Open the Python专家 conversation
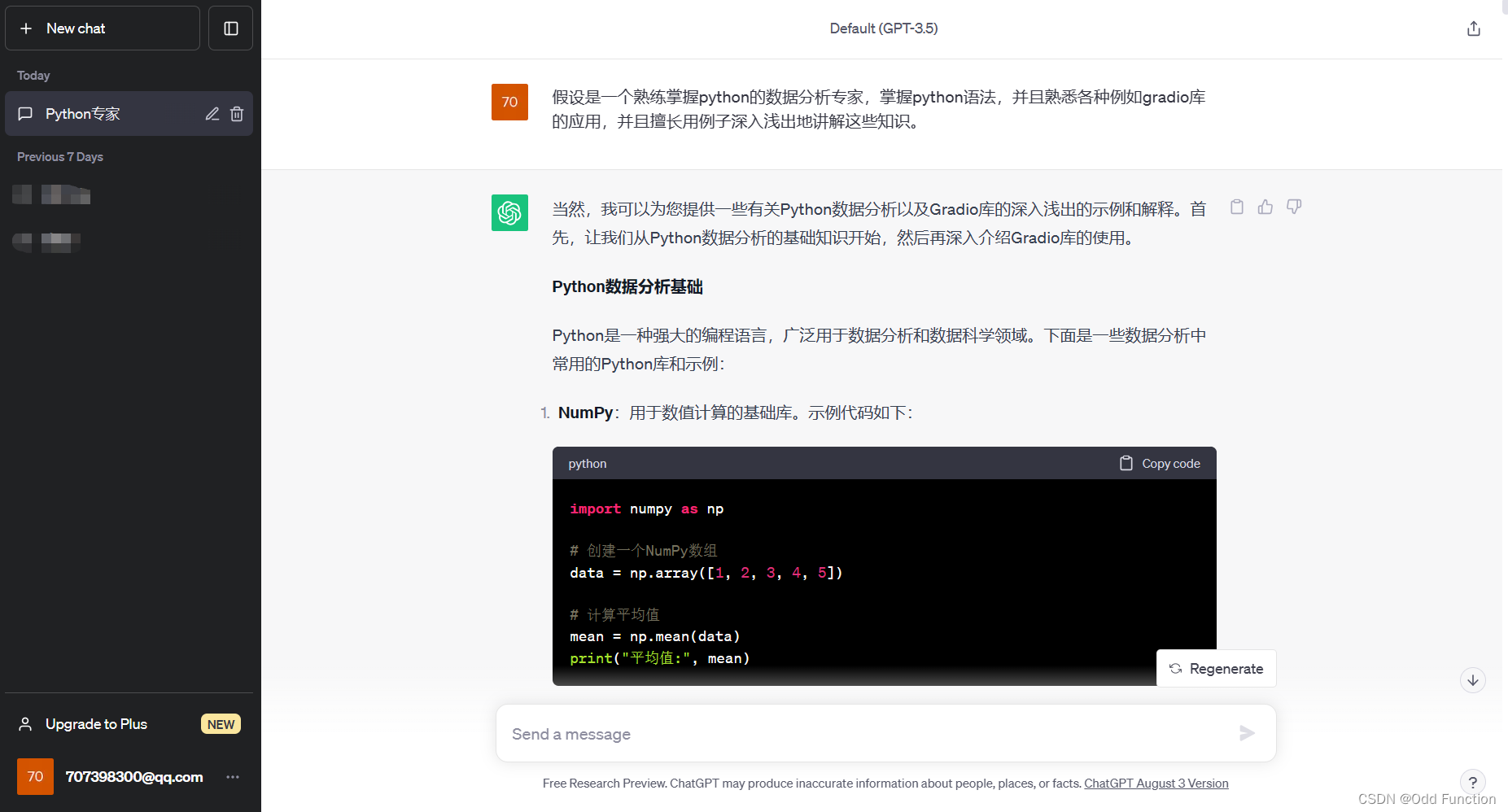This screenshot has width=1508, height=812. point(129,114)
